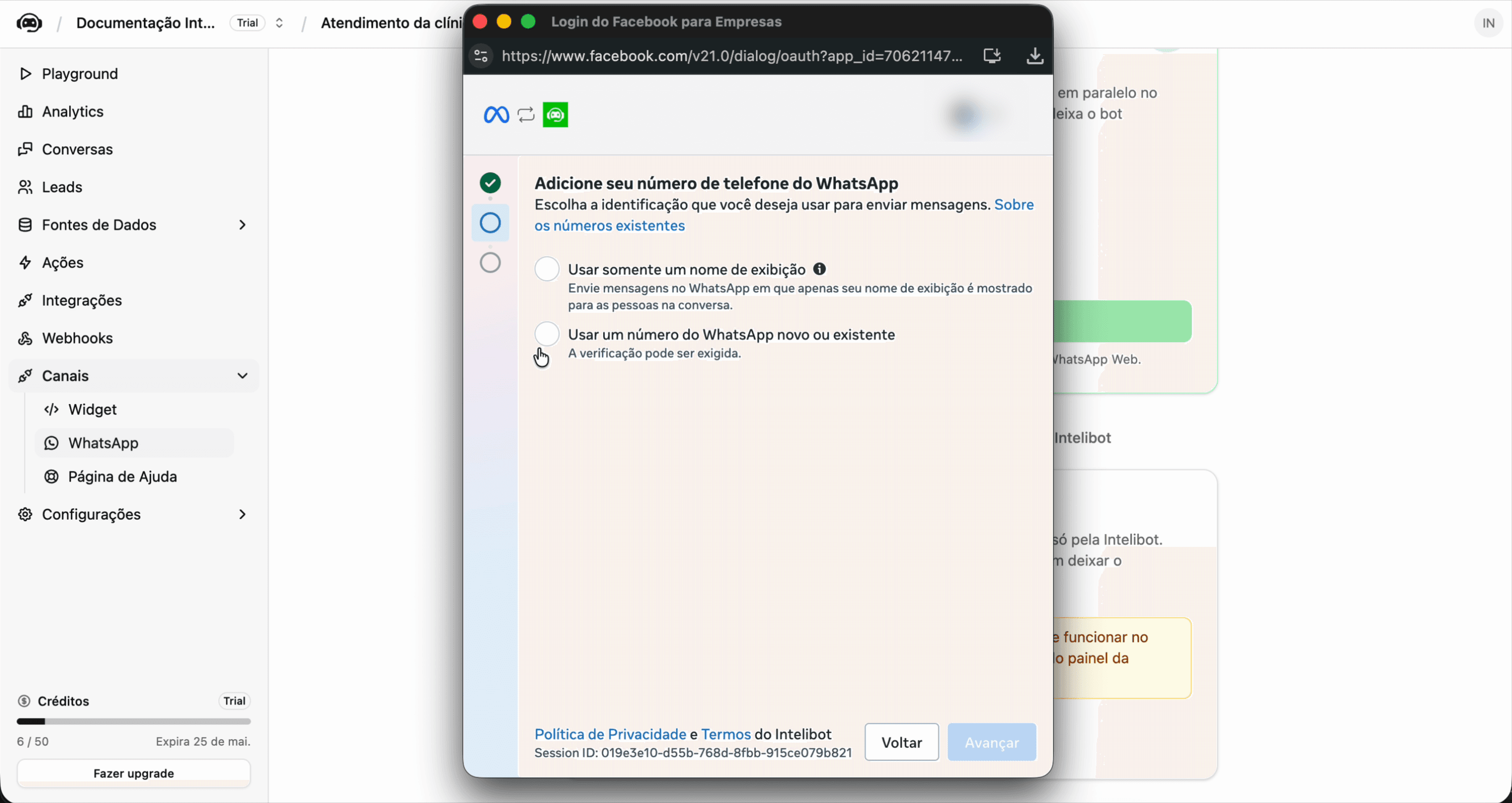The height and width of the screenshot is (803, 1512).
Task: Click the credits usage progress bar
Action: tap(134, 722)
